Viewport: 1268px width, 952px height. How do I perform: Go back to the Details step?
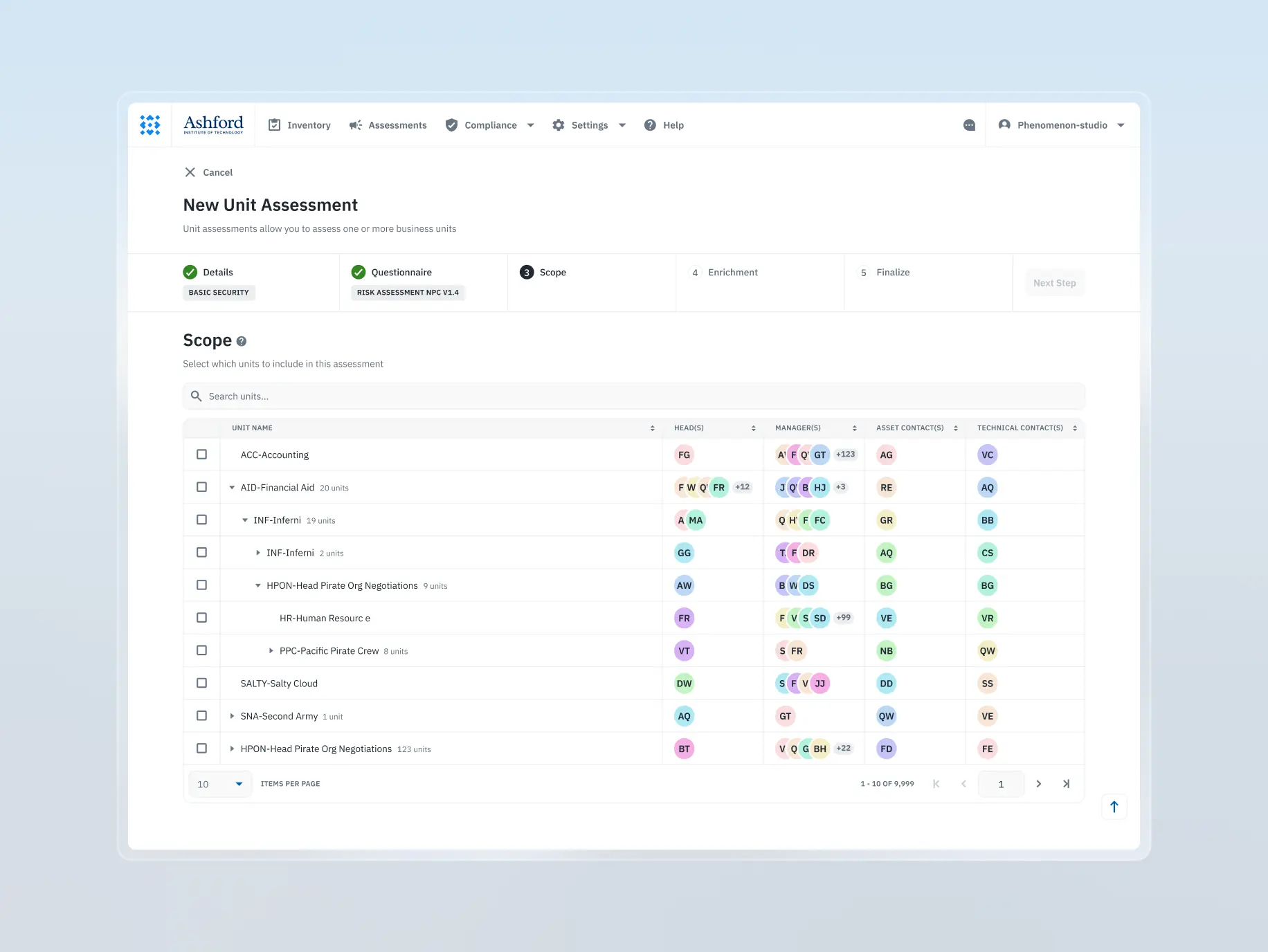point(217,272)
